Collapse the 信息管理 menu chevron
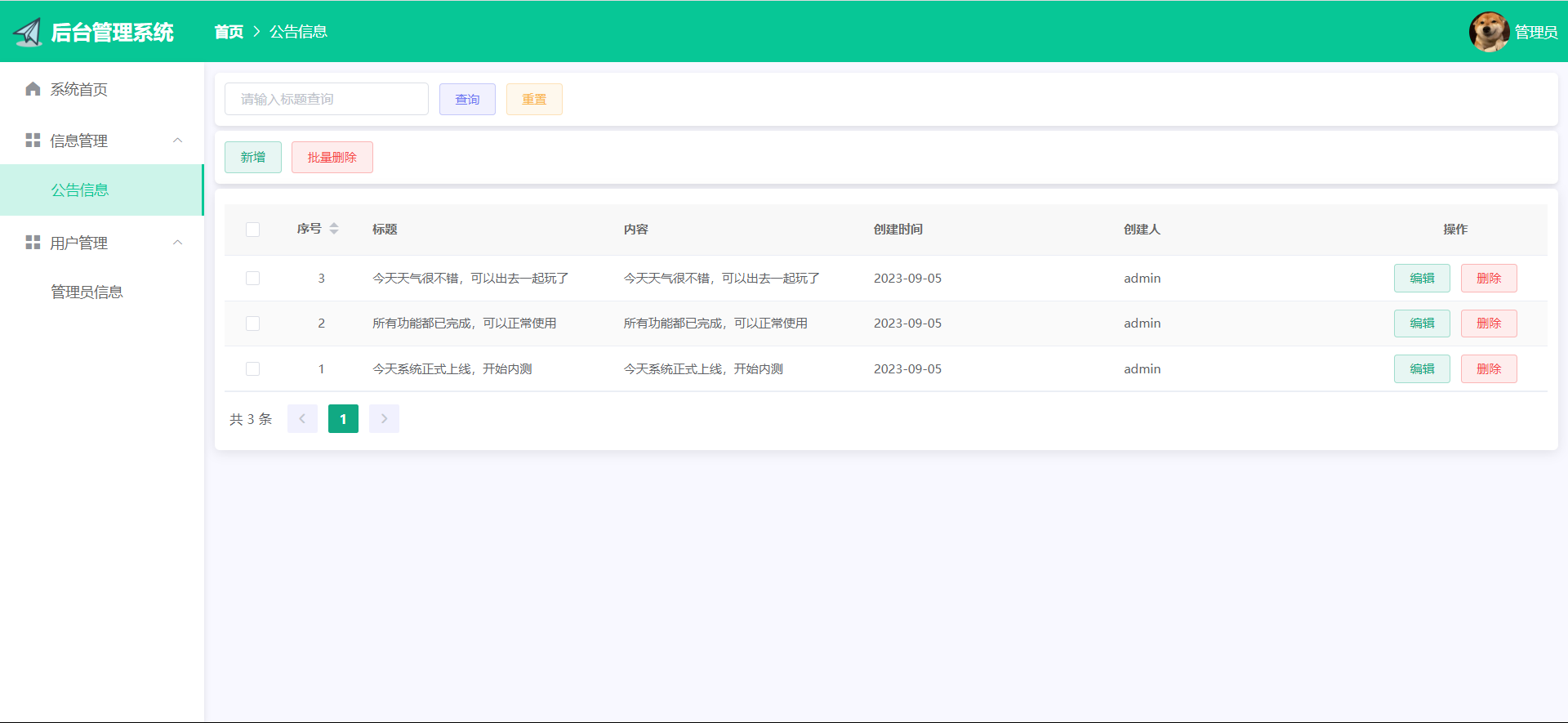The width and height of the screenshot is (1568, 723). pyautogui.click(x=178, y=141)
